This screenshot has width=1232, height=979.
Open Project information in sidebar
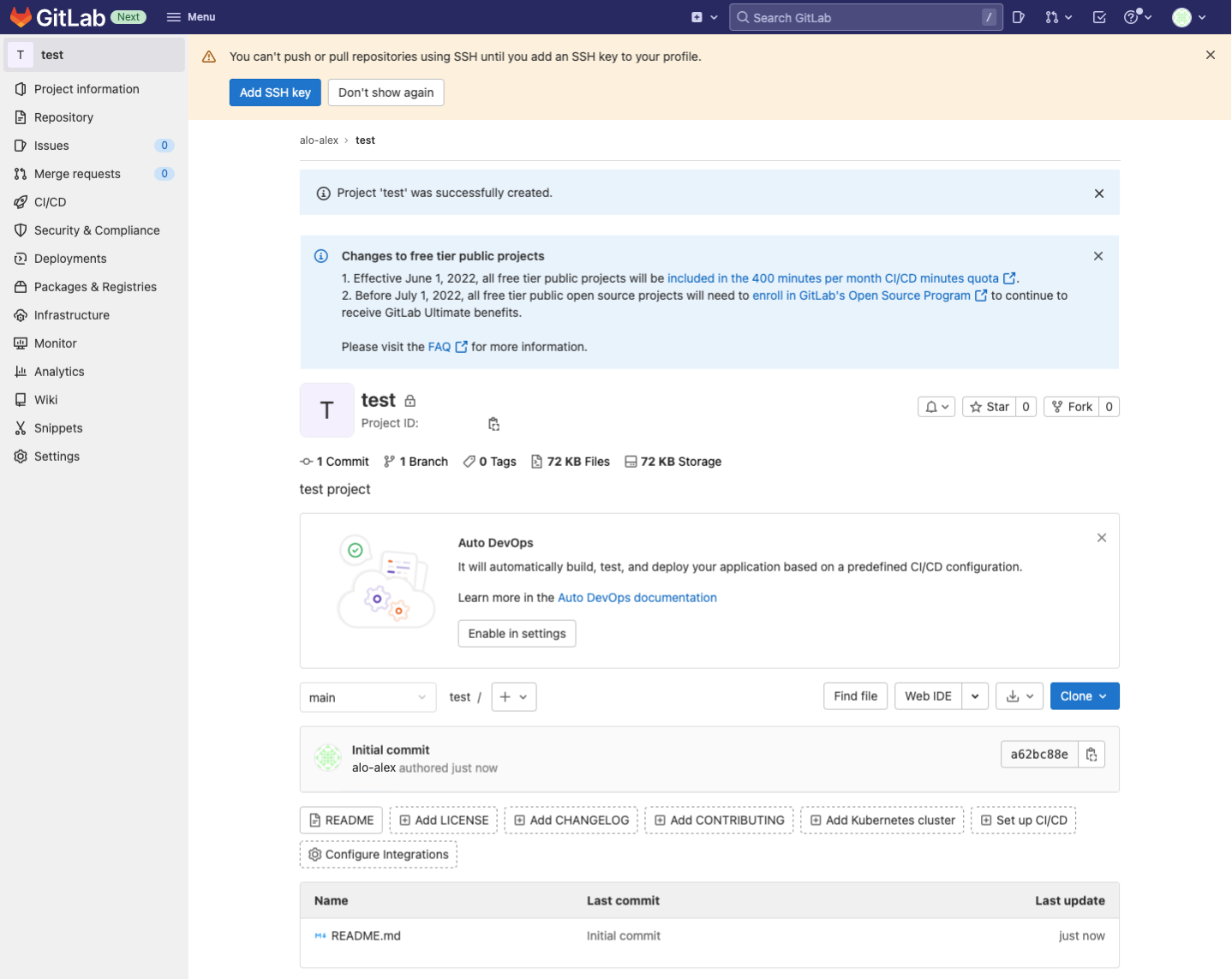(93, 89)
